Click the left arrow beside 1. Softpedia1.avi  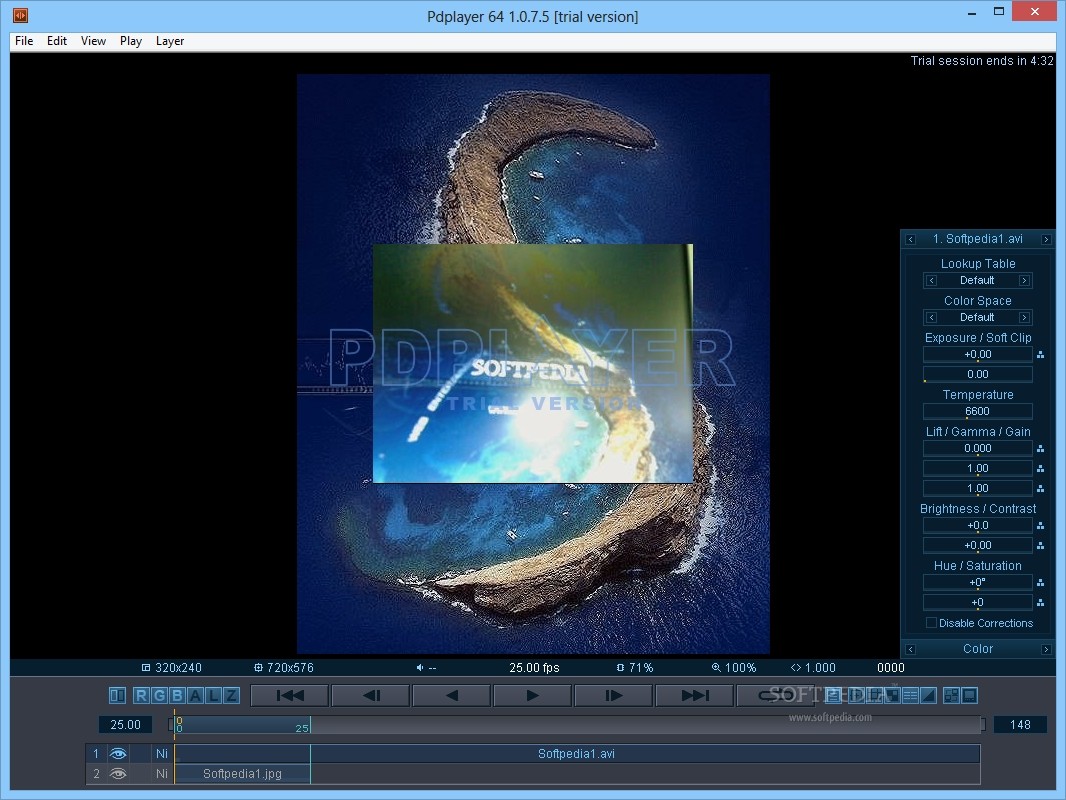(910, 239)
